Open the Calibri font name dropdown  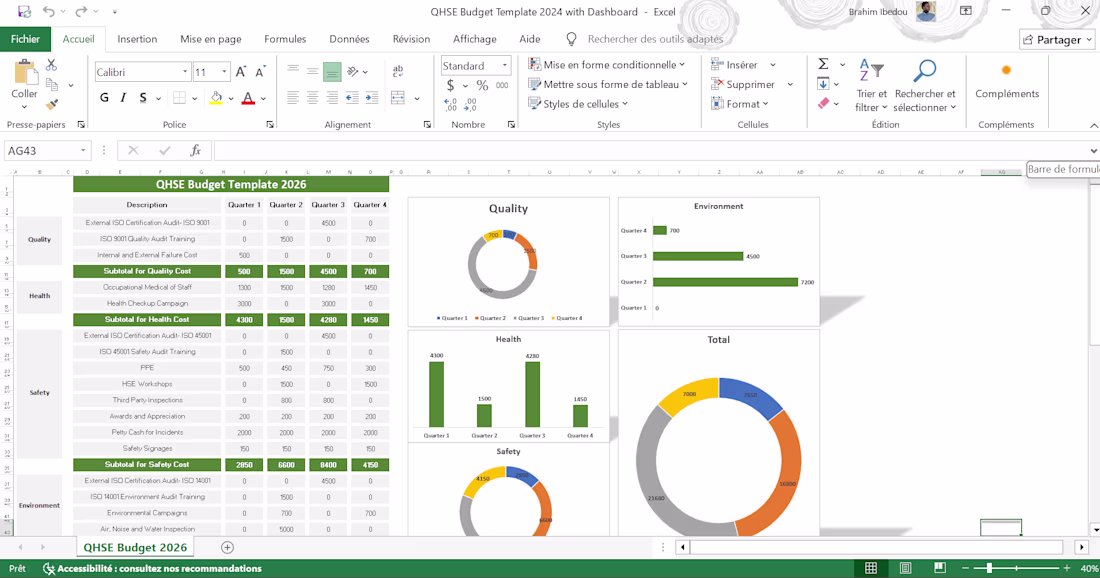click(x=185, y=72)
